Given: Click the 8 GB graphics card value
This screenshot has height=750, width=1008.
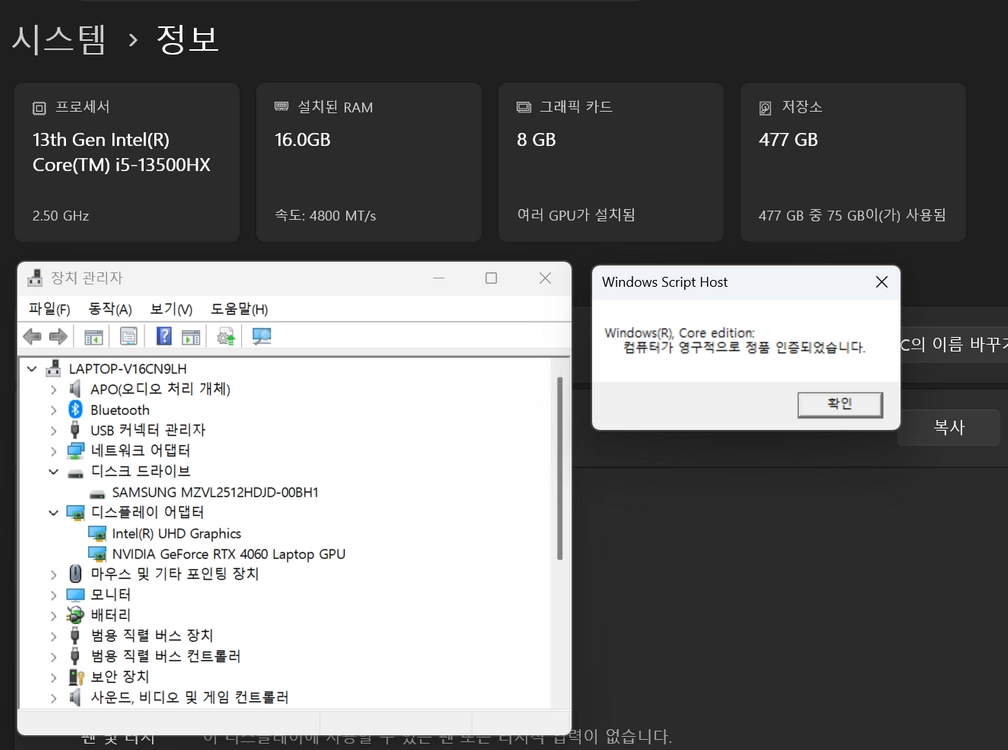Looking at the screenshot, I should click(x=536, y=139).
